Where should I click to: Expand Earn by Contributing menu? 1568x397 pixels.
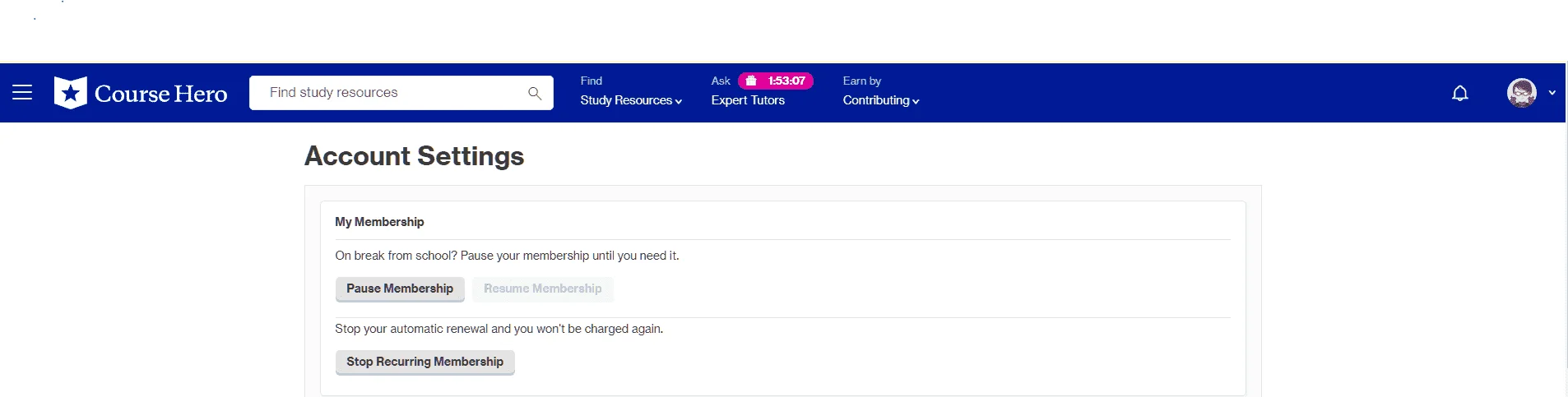[x=881, y=91]
